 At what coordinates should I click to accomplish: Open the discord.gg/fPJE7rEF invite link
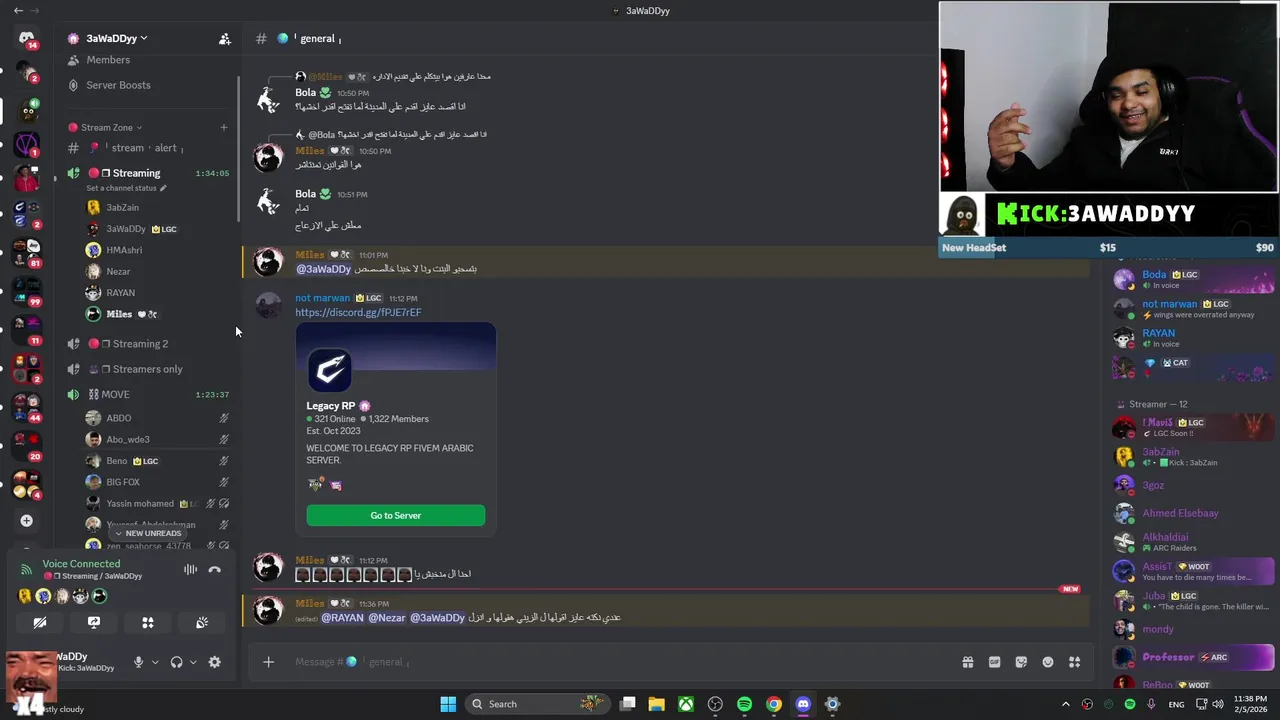358,312
